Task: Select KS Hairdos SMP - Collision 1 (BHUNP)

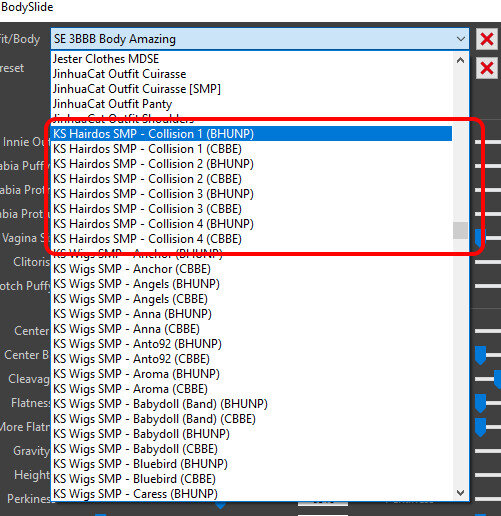Action: click(252, 134)
